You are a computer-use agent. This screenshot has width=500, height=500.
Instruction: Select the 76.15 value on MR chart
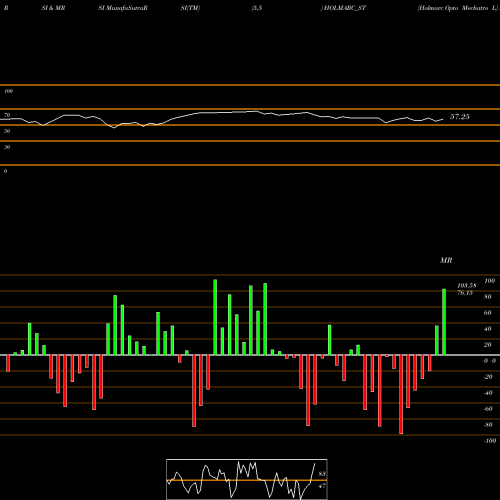465,293
